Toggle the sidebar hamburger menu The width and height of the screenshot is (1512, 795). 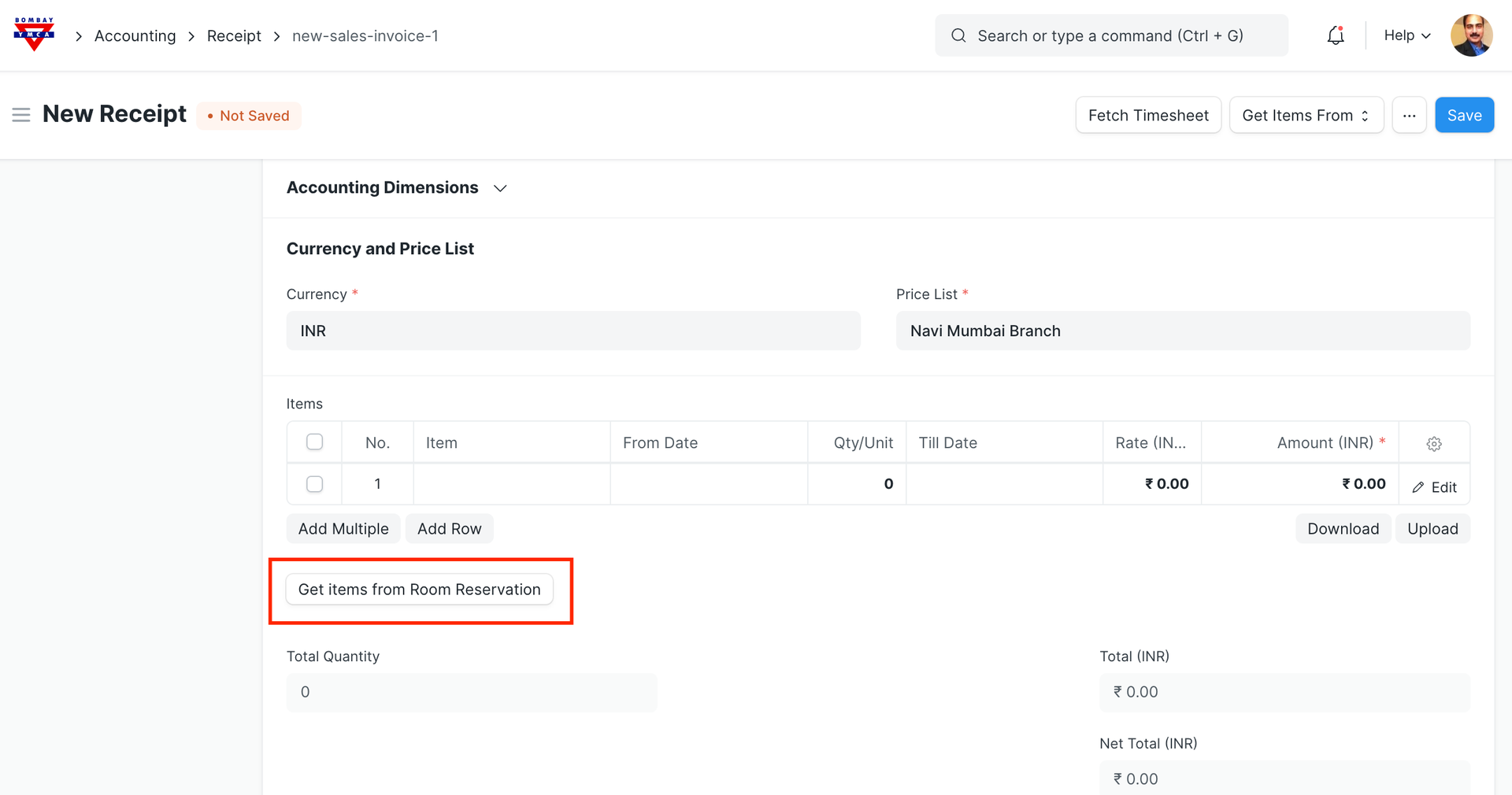pos(21,115)
